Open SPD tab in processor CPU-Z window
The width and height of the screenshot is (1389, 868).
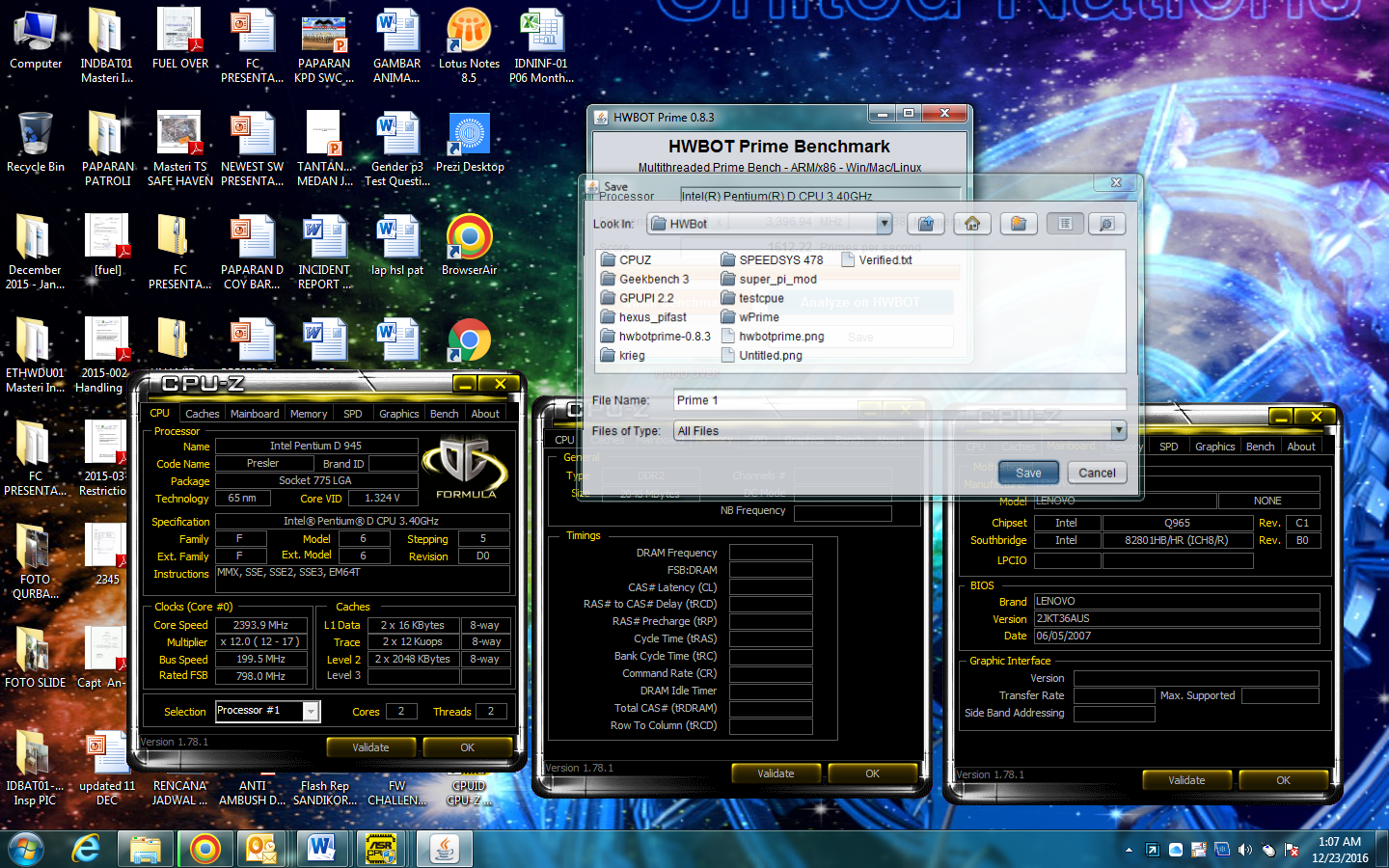coord(353,414)
